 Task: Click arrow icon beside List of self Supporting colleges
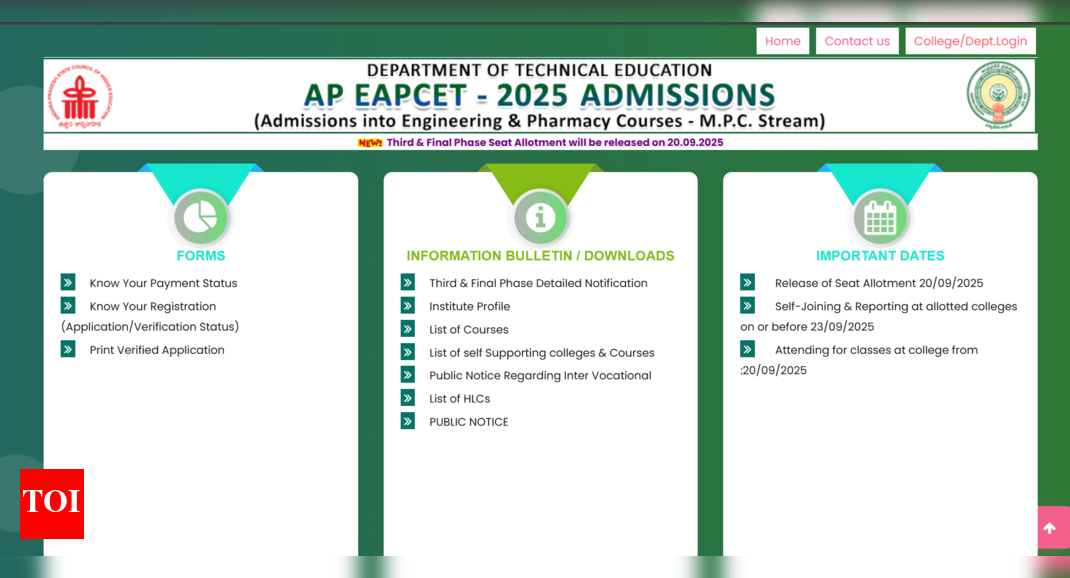click(x=407, y=351)
